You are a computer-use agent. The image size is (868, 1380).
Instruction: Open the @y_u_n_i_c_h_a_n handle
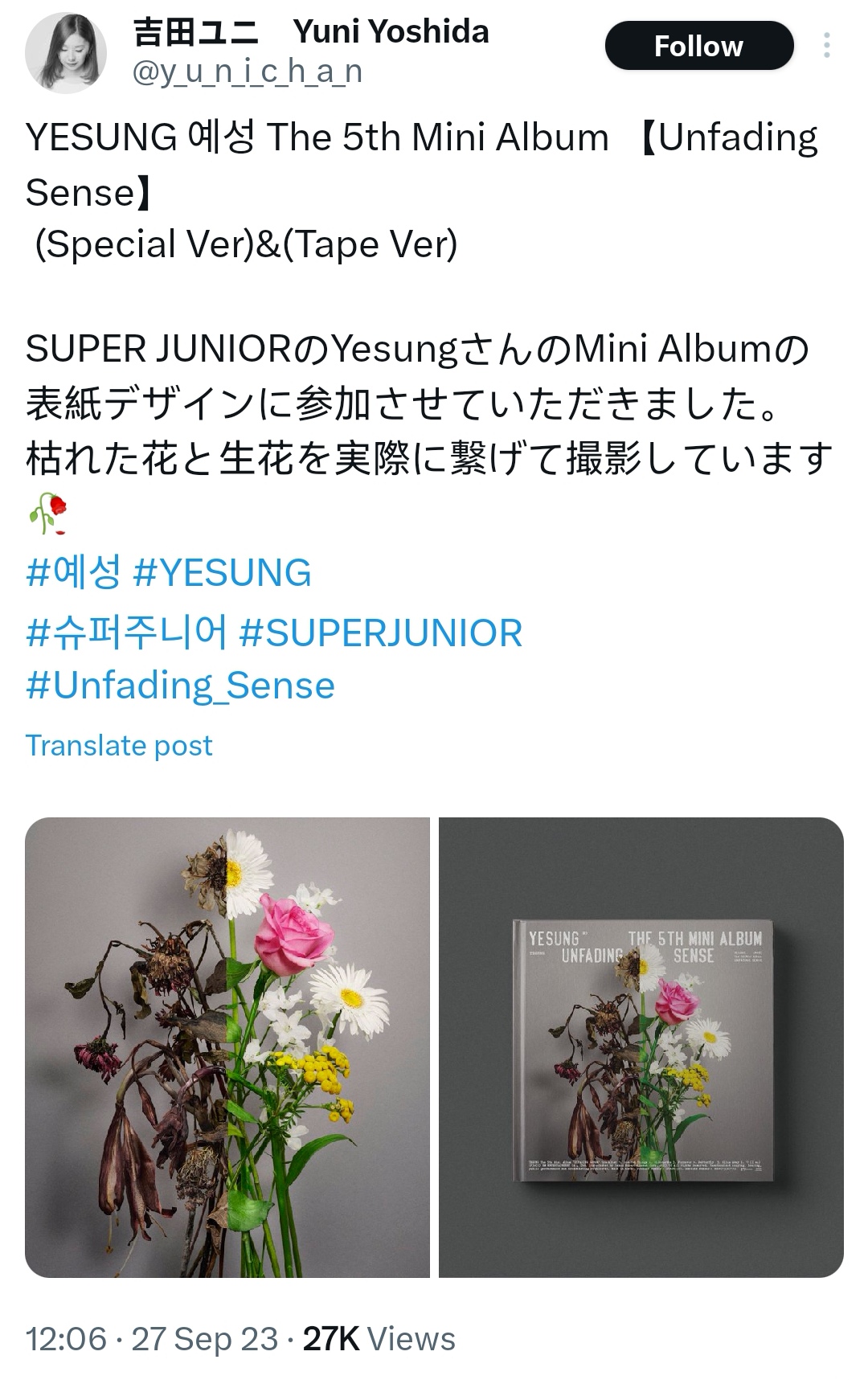(248, 72)
